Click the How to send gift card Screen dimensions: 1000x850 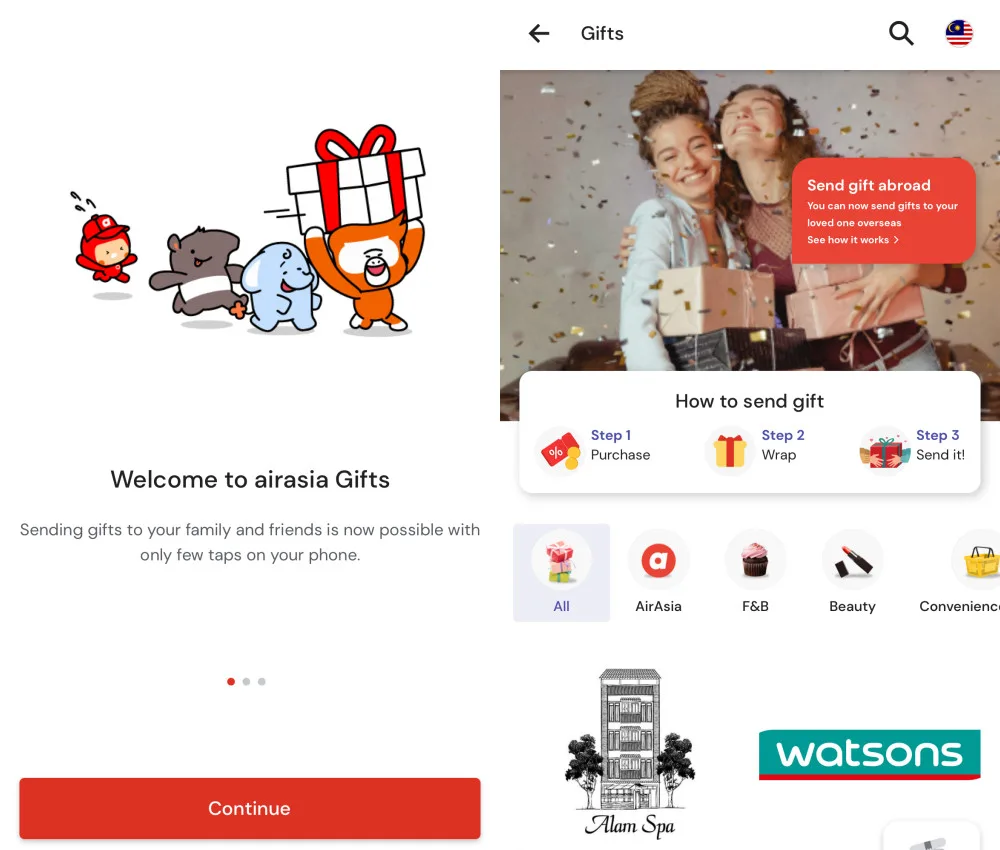(x=749, y=432)
